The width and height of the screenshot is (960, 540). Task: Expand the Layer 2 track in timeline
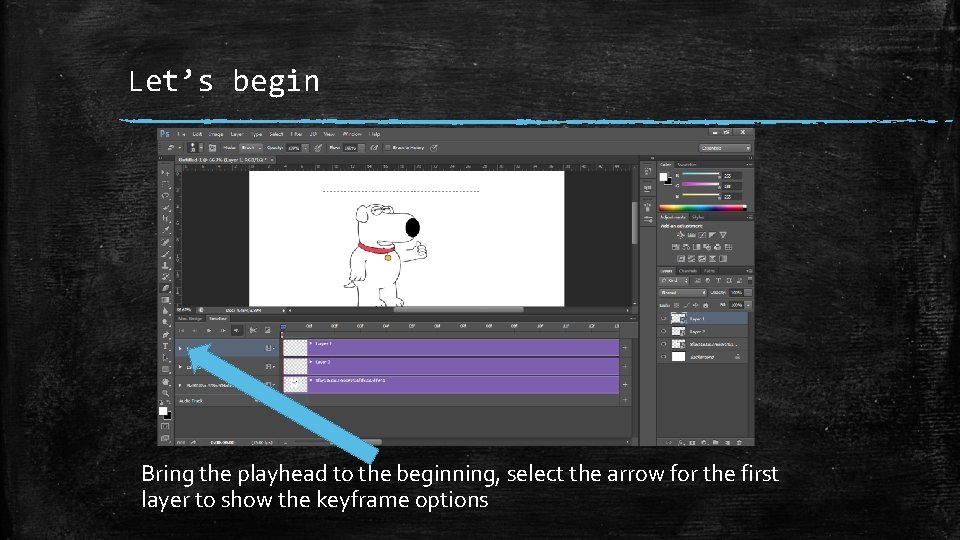pos(180,367)
